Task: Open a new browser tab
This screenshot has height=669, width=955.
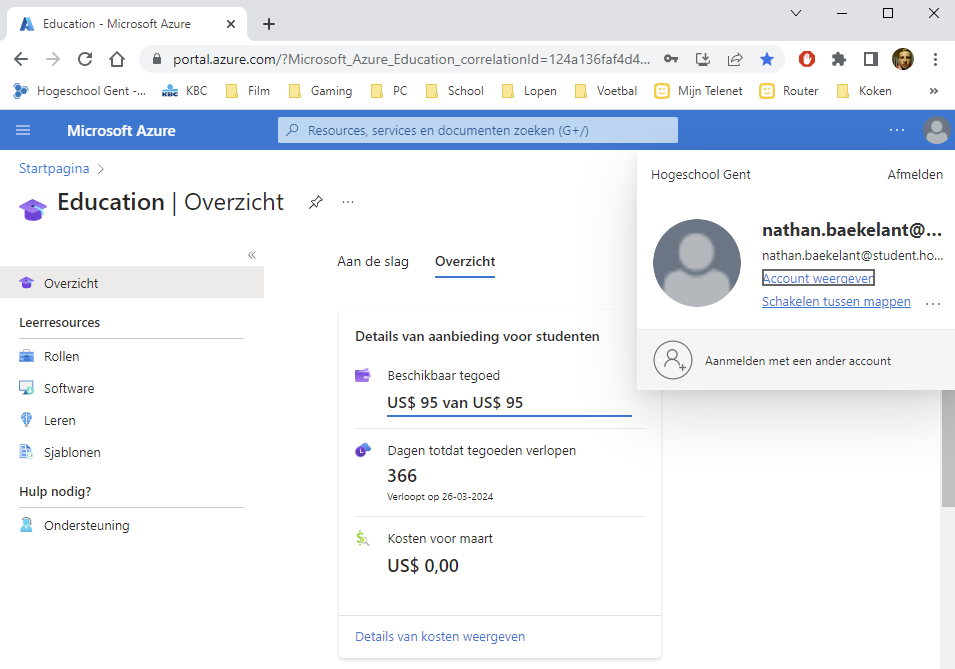Action: click(269, 24)
